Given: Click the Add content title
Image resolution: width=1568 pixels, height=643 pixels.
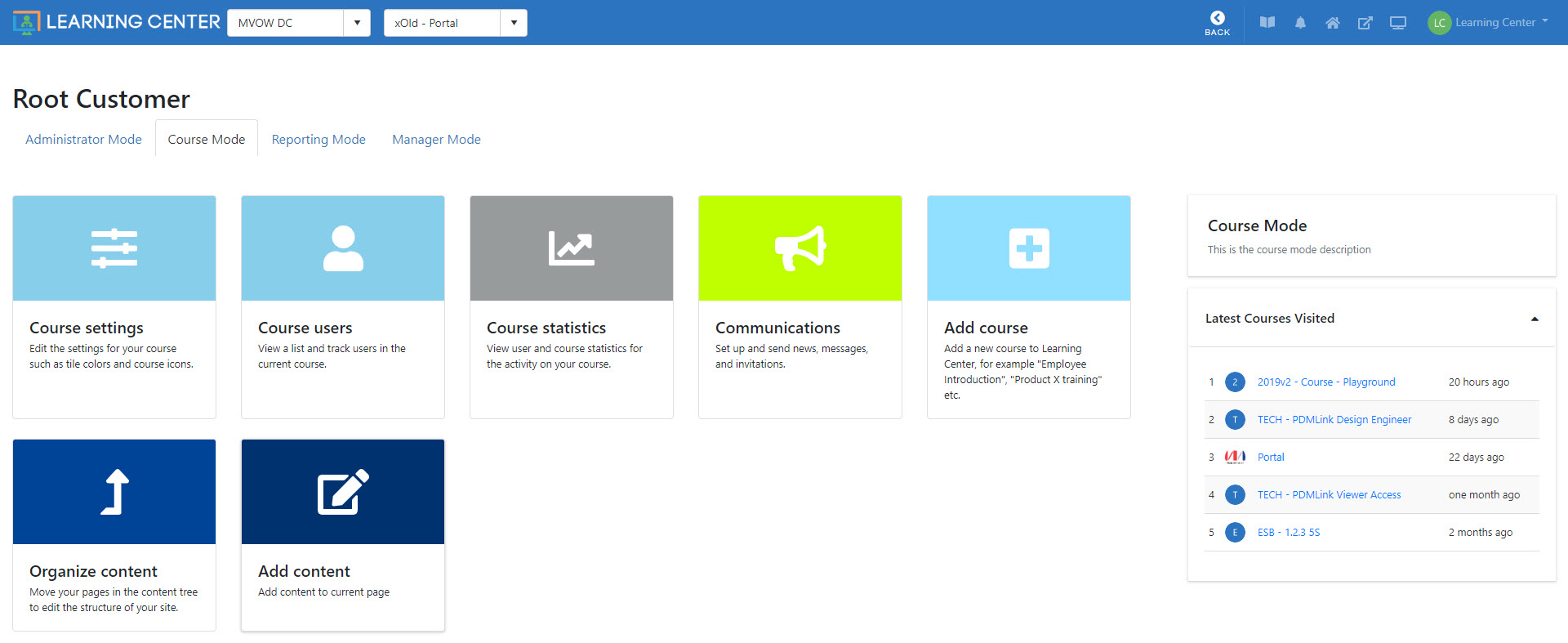Looking at the screenshot, I should click(x=304, y=571).
